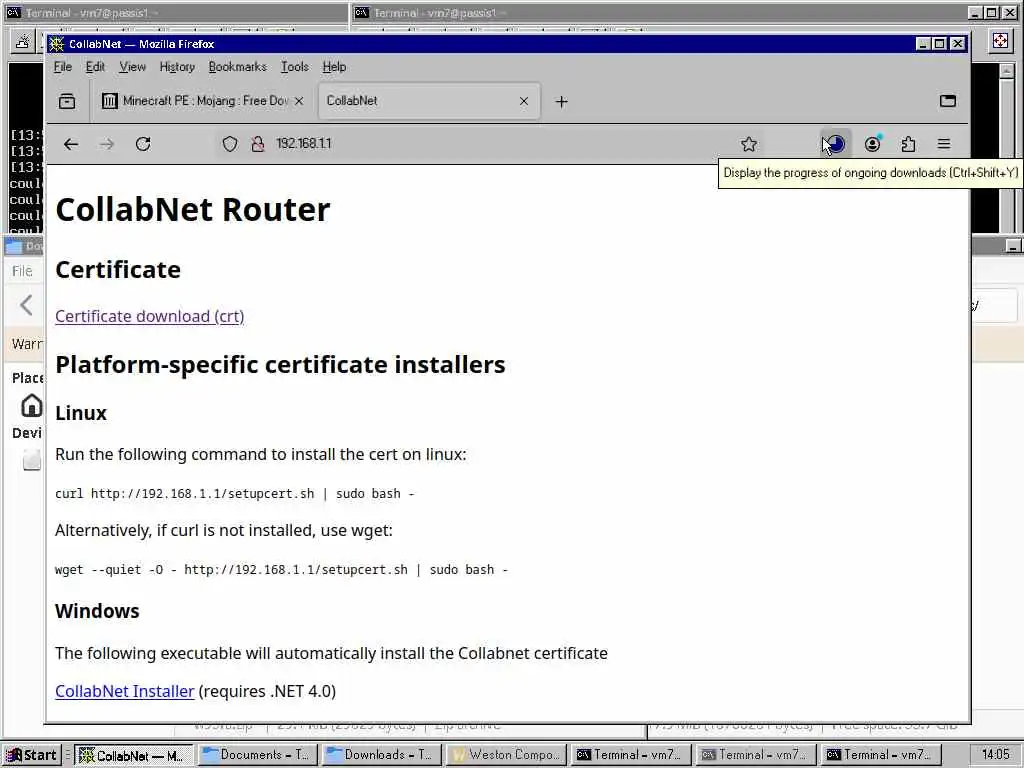Click the curl setupcert.sh command text
Screen dimensions: 1024x768
[x=234, y=494]
